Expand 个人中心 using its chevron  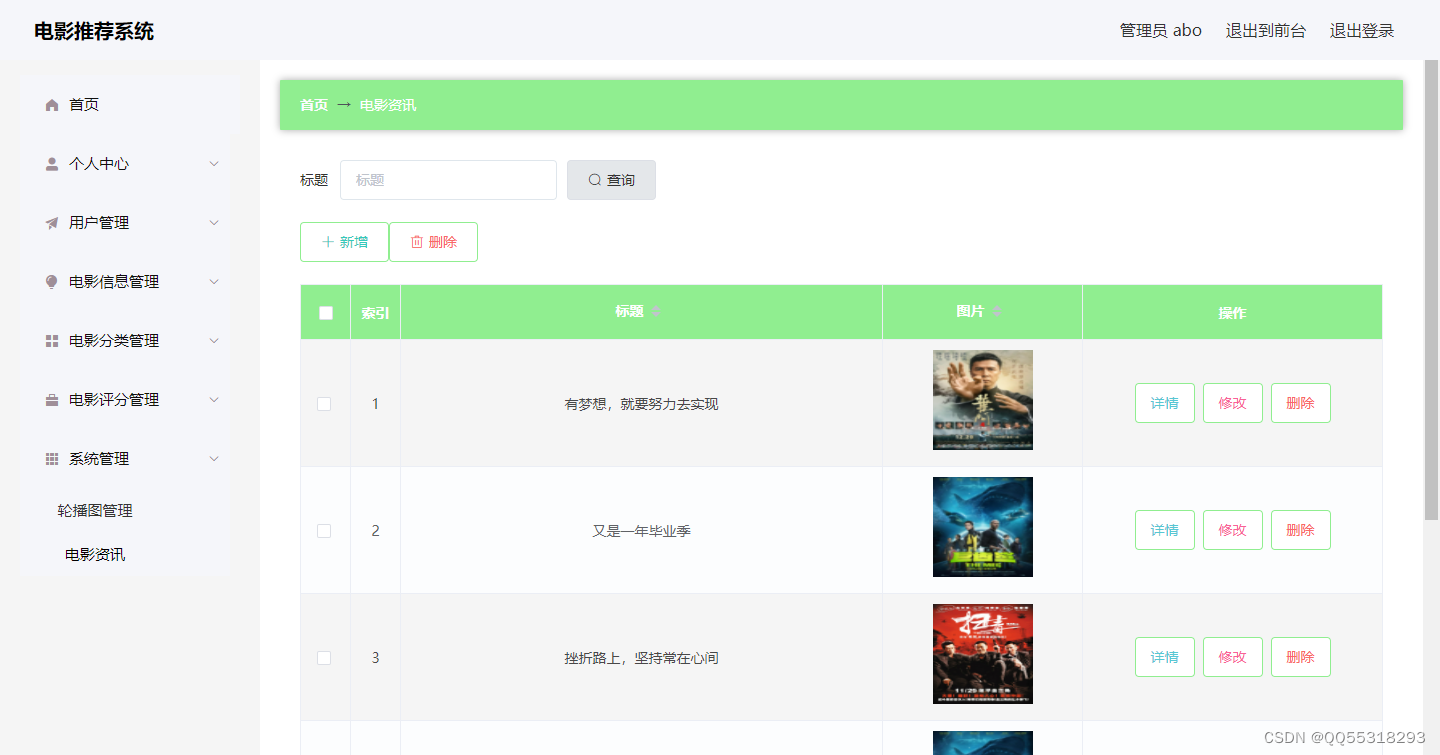pos(214,164)
